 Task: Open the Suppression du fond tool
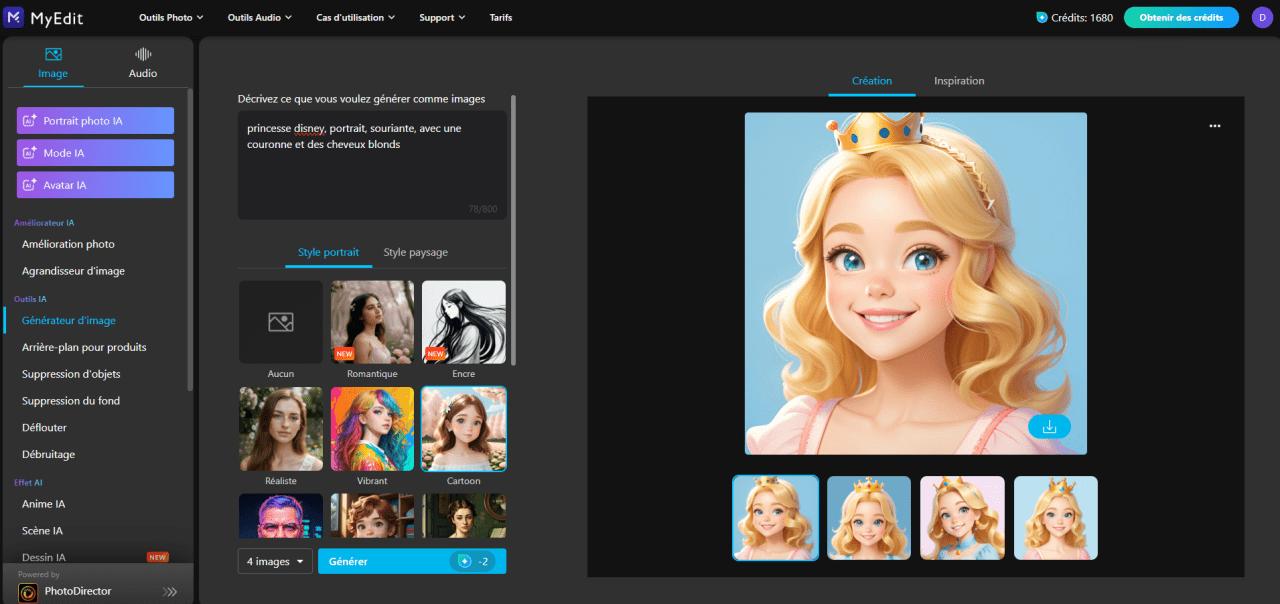[68, 400]
